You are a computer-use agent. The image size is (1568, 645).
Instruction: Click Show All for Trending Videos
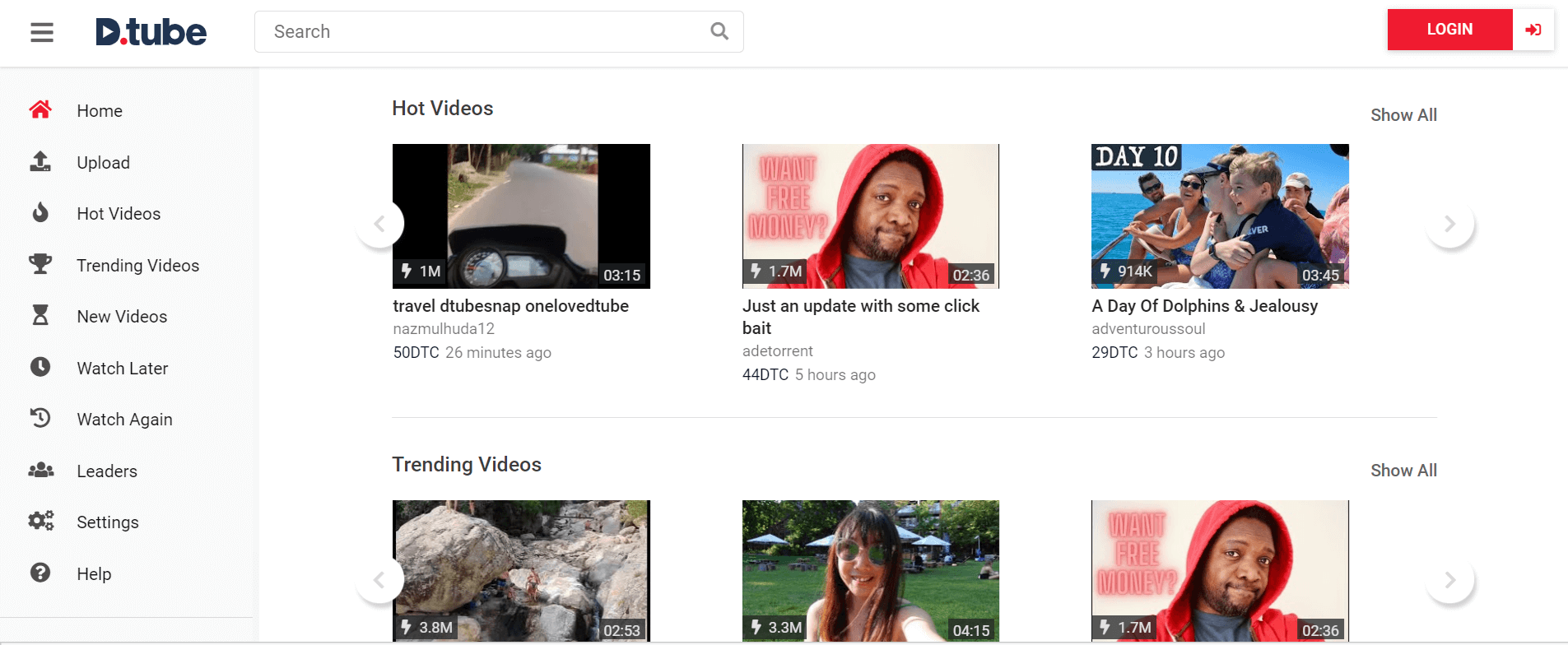tap(1403, 471)
